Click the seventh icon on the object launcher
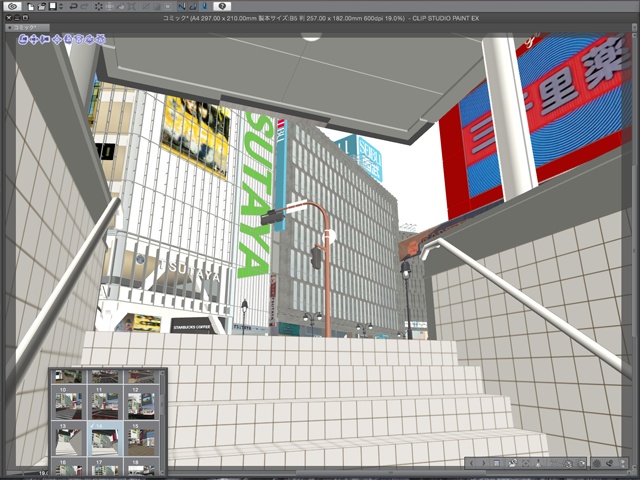The height and width of the screenshot is (480, 640). (x=554, y=463)
